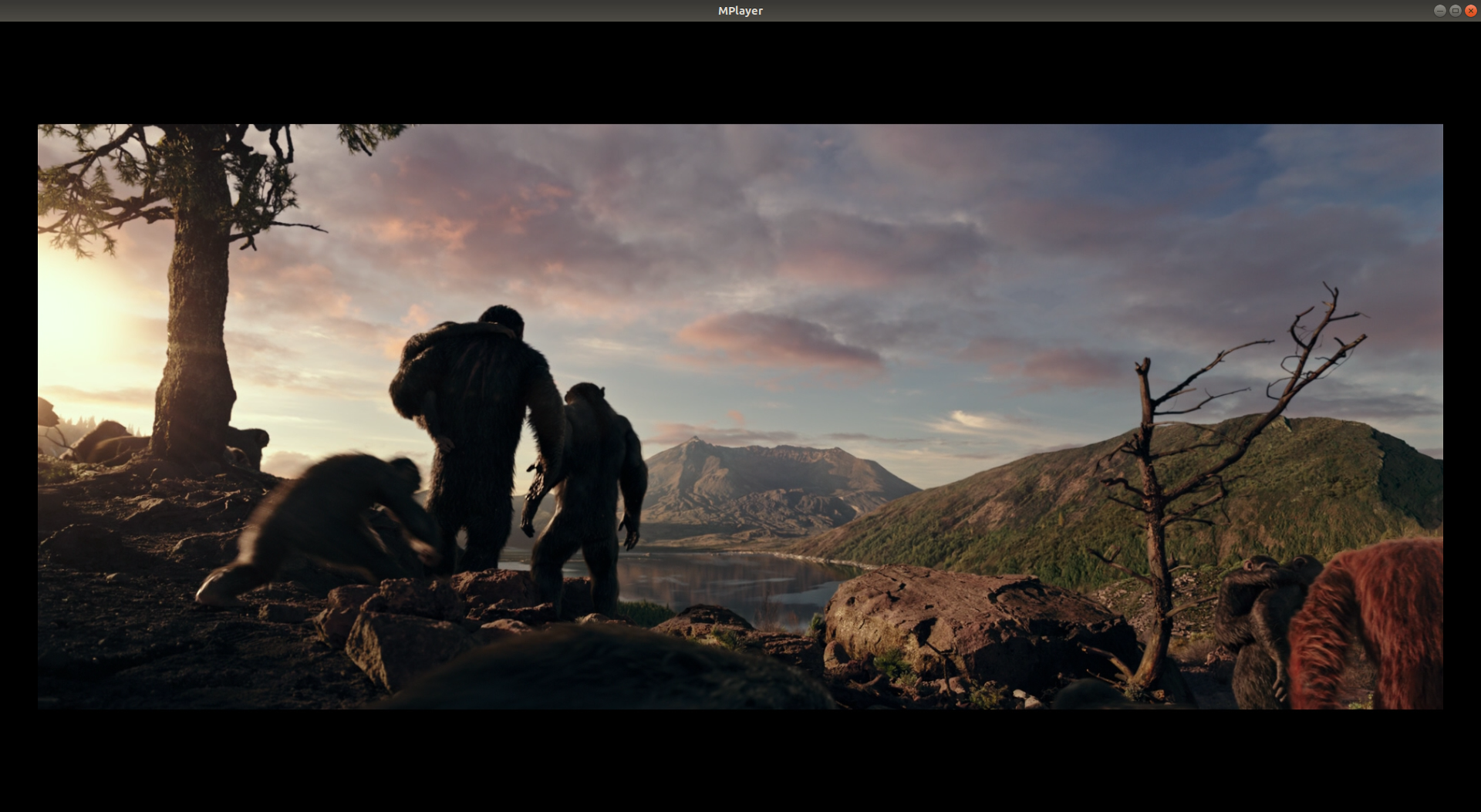This screenshot has width=1481, height=812.
Task: Close MPlayer with the orange X button
Action: click(x=1470, y=11)
